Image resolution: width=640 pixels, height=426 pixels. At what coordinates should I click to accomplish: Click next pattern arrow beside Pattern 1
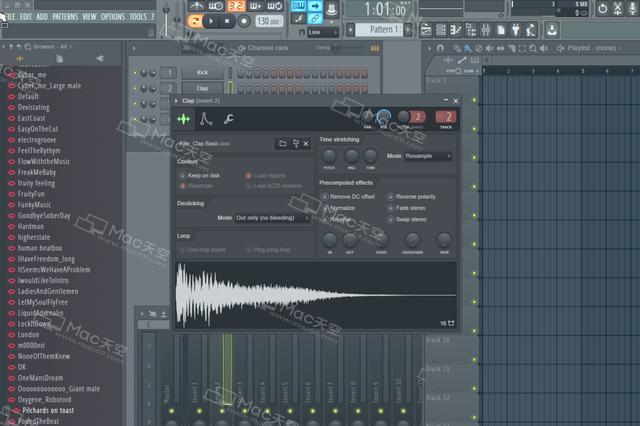coord(407,29)
